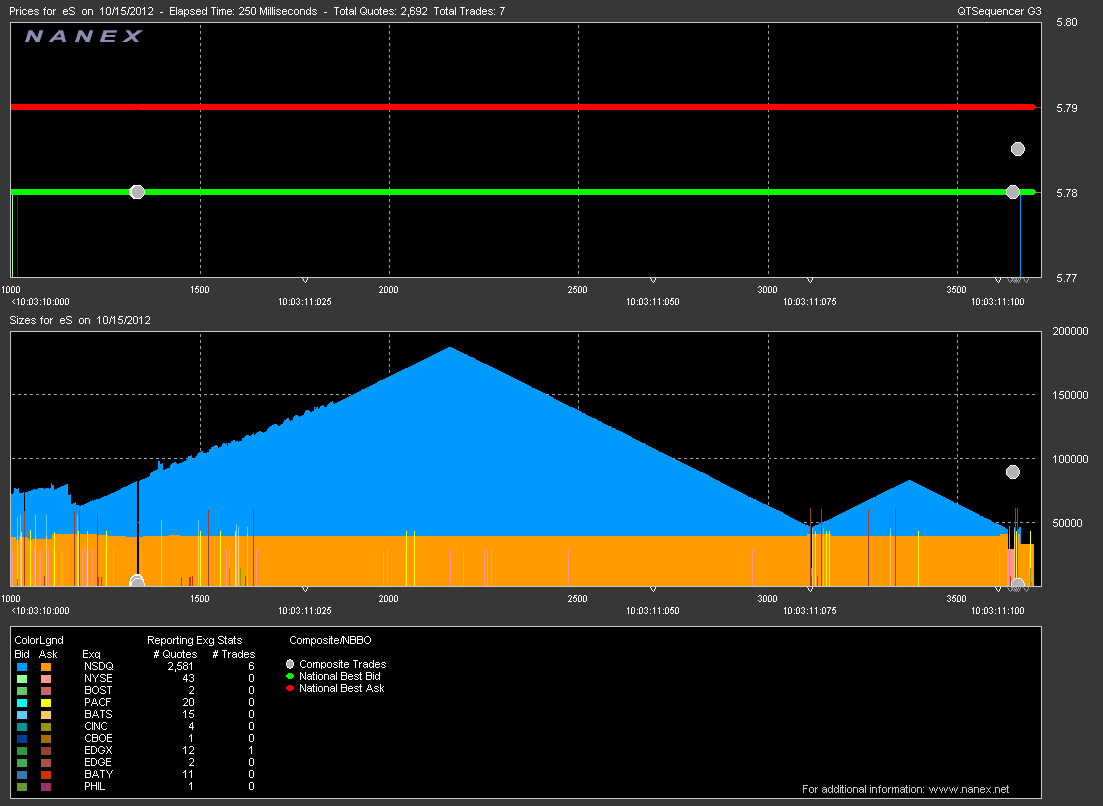Click the EDGX ask color swatch
The height and width of the screenshot is (806, 1103).
[x=46, y=750]
